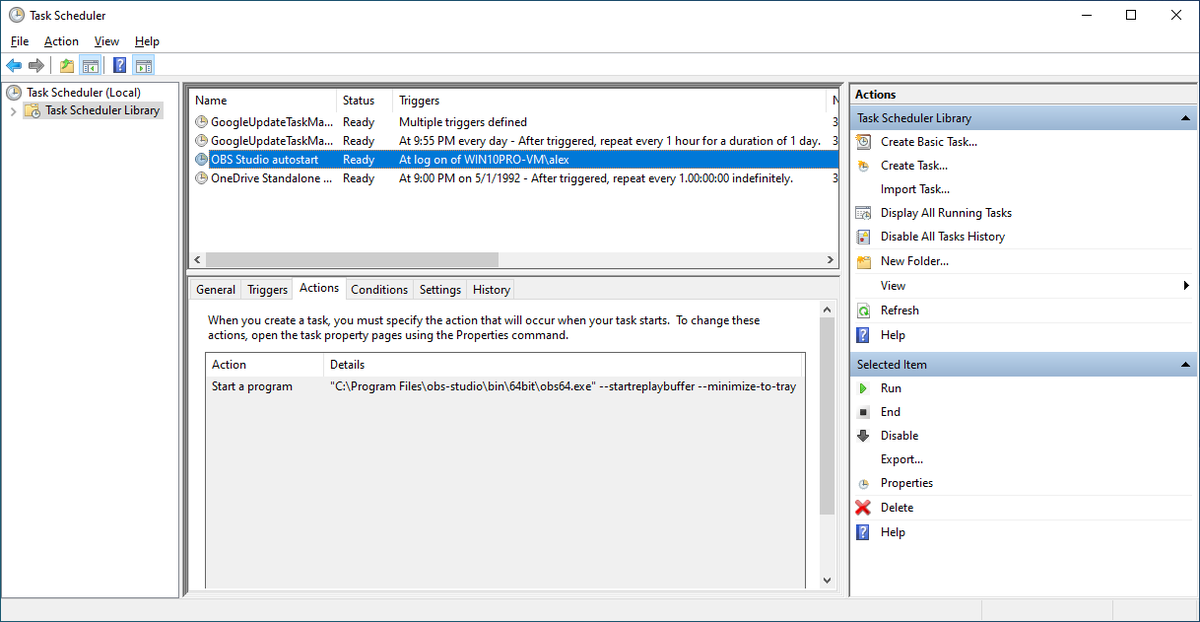
Task: Open the File menu
Action: point(20,41)
